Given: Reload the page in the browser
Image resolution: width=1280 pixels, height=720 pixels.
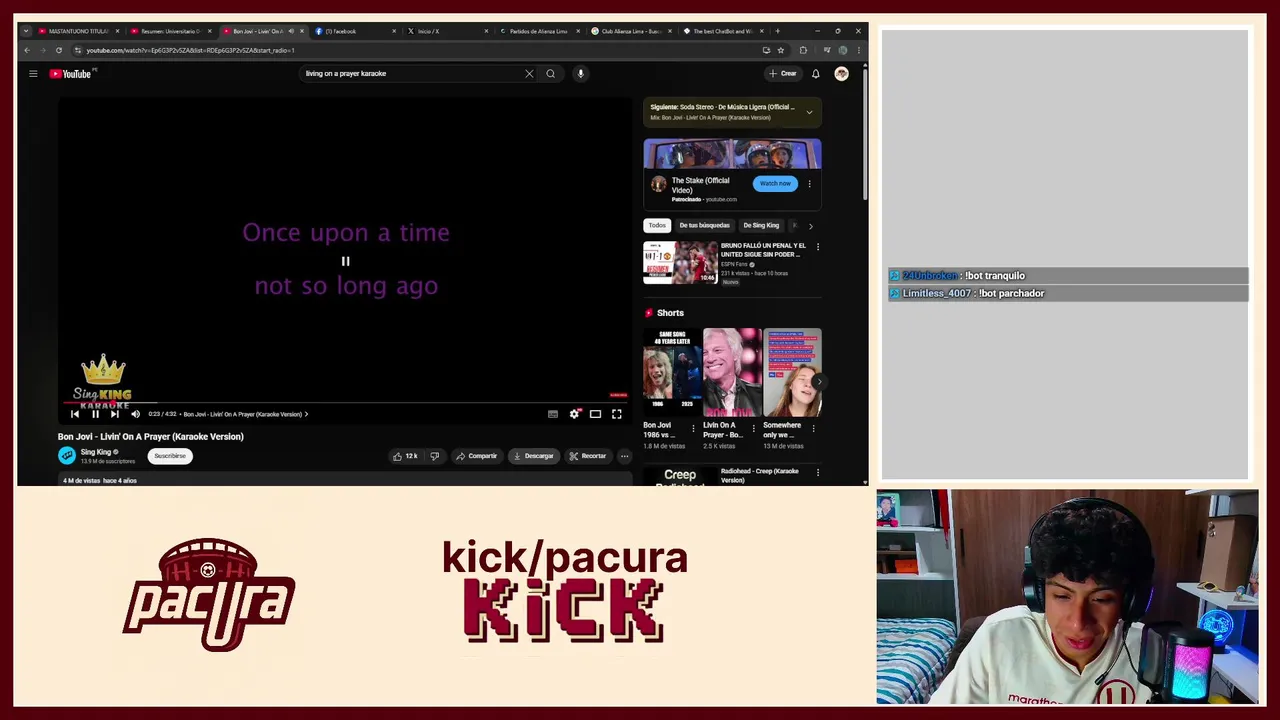Looking at the screenshot, I should point(59,50).
